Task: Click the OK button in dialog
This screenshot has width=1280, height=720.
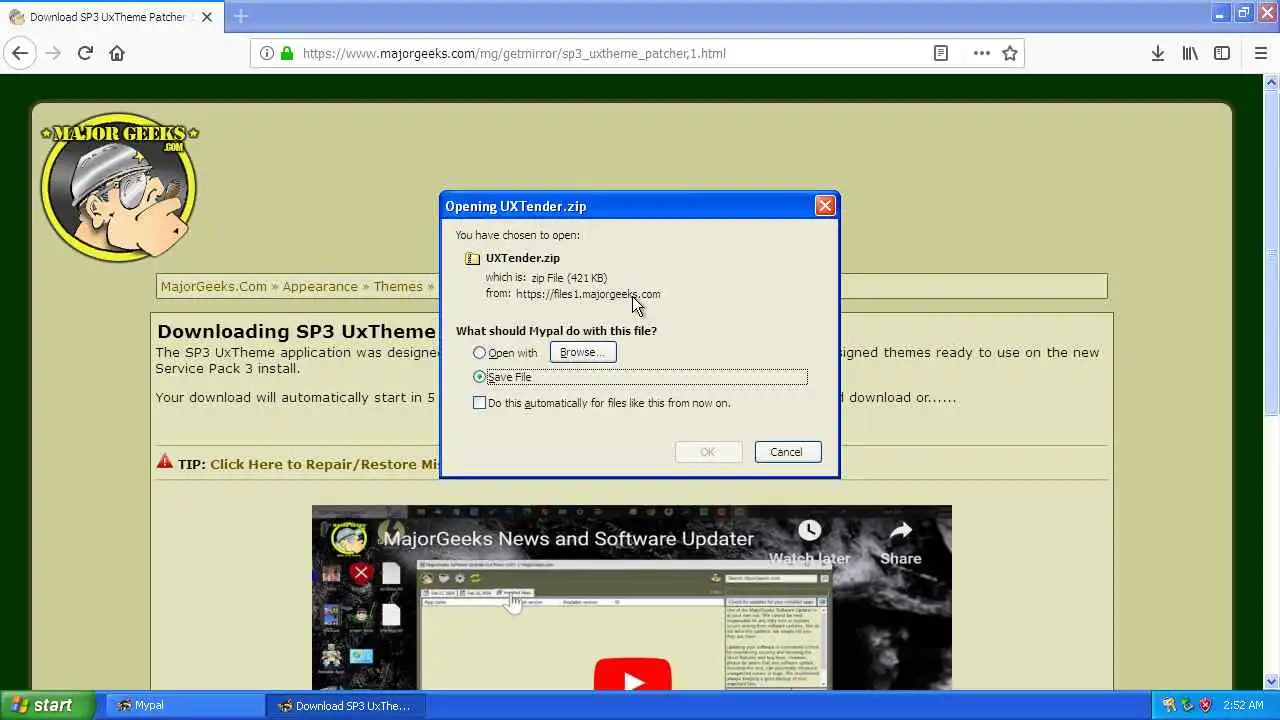Action: click(708, 452)
